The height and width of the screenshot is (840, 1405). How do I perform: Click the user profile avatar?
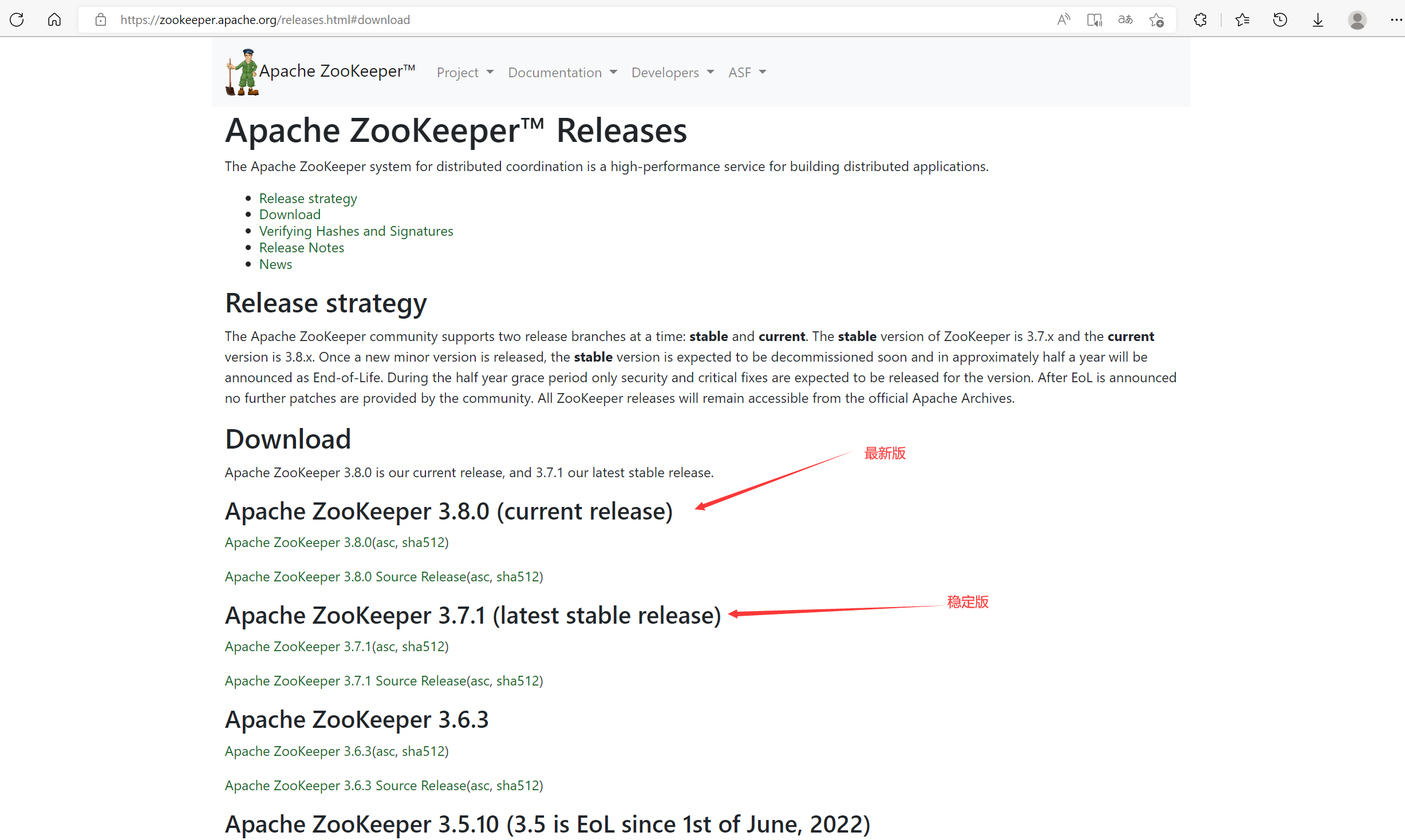click(1357, 20)
